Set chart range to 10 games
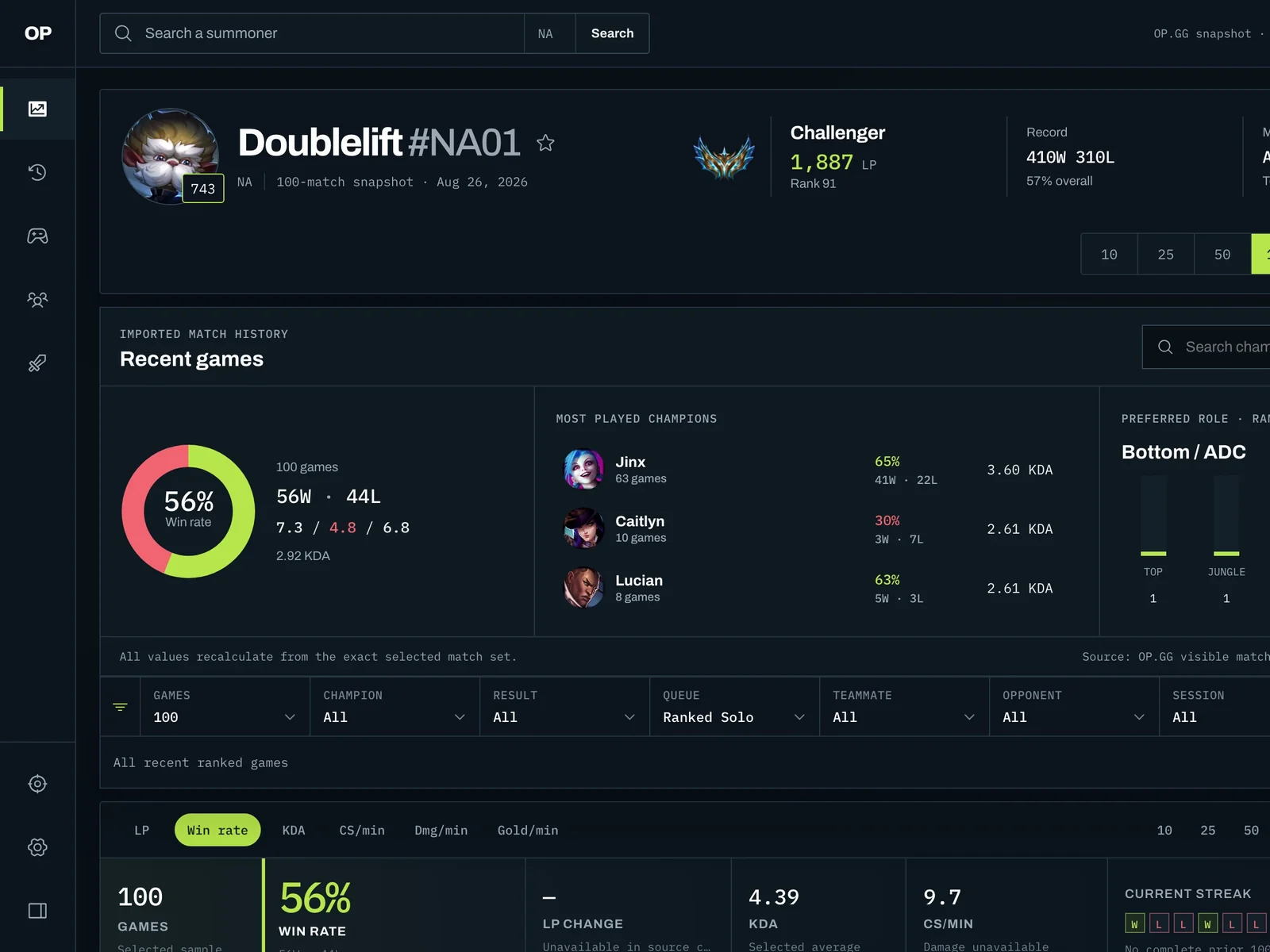This screenshot has height=952, width=1270. tap(1164, 831)
